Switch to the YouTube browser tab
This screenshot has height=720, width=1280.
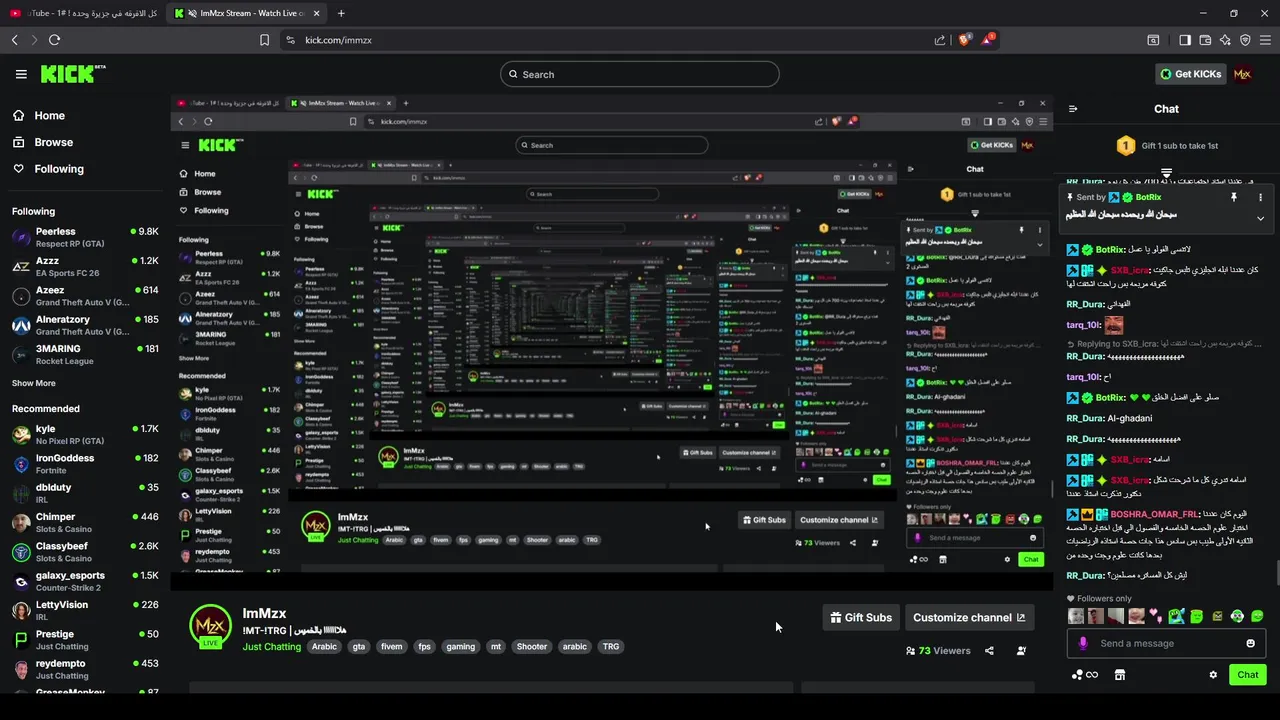[83, 13]
